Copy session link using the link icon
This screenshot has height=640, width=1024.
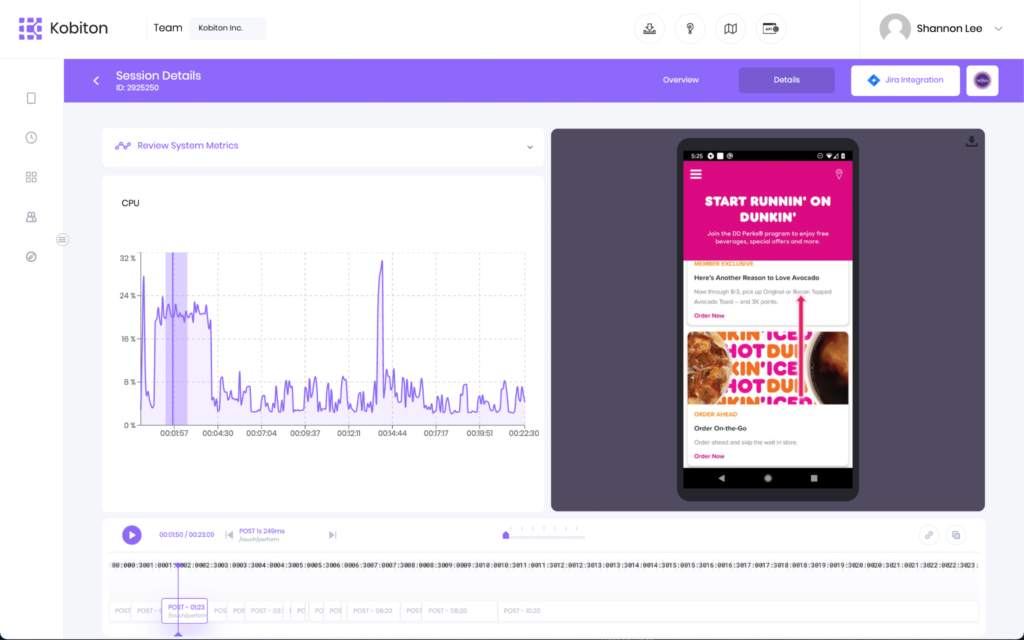[x=929, y=535]
